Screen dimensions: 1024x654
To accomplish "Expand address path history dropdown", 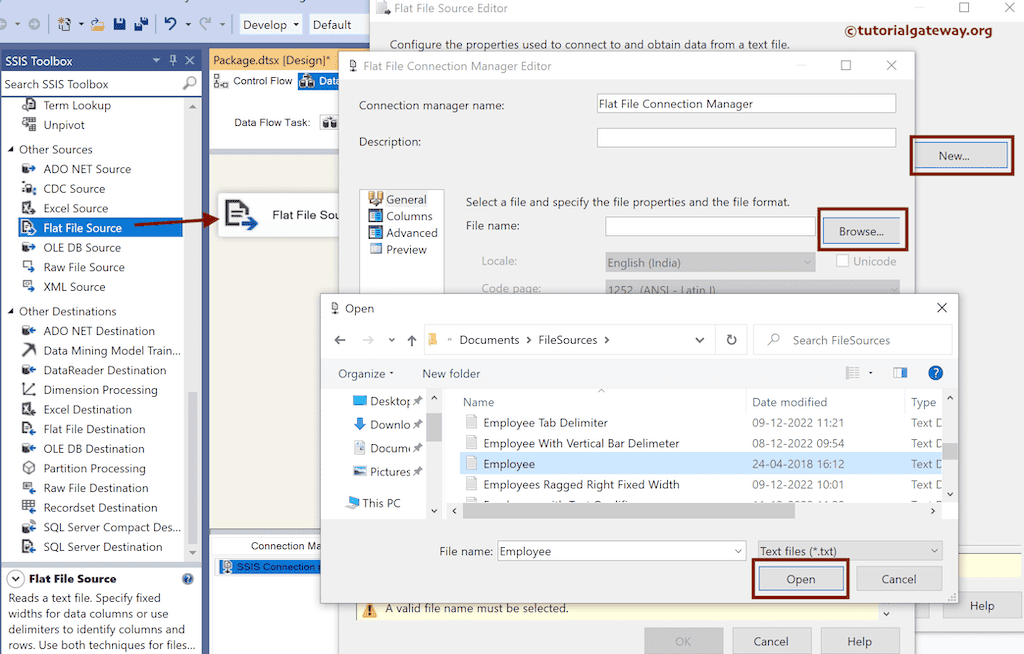I will (x=699, y=340).
